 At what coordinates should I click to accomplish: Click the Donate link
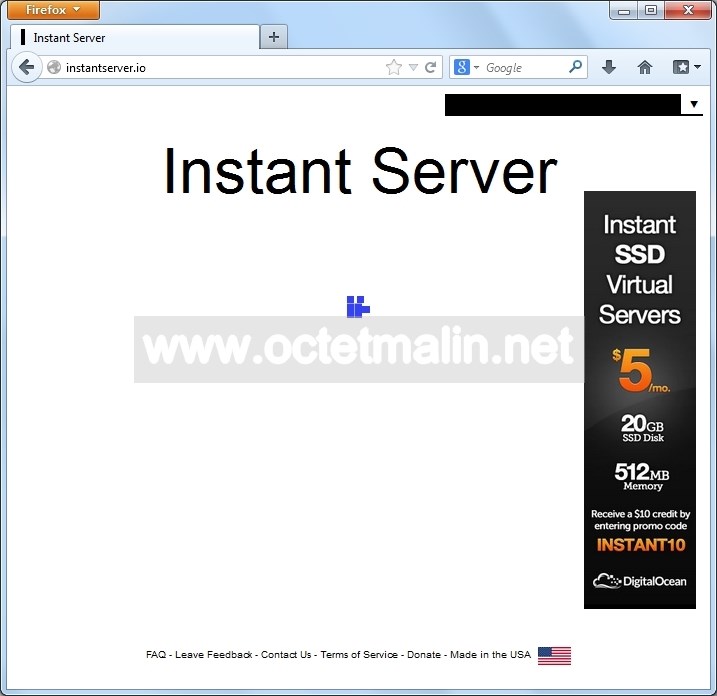pos(424,654)
